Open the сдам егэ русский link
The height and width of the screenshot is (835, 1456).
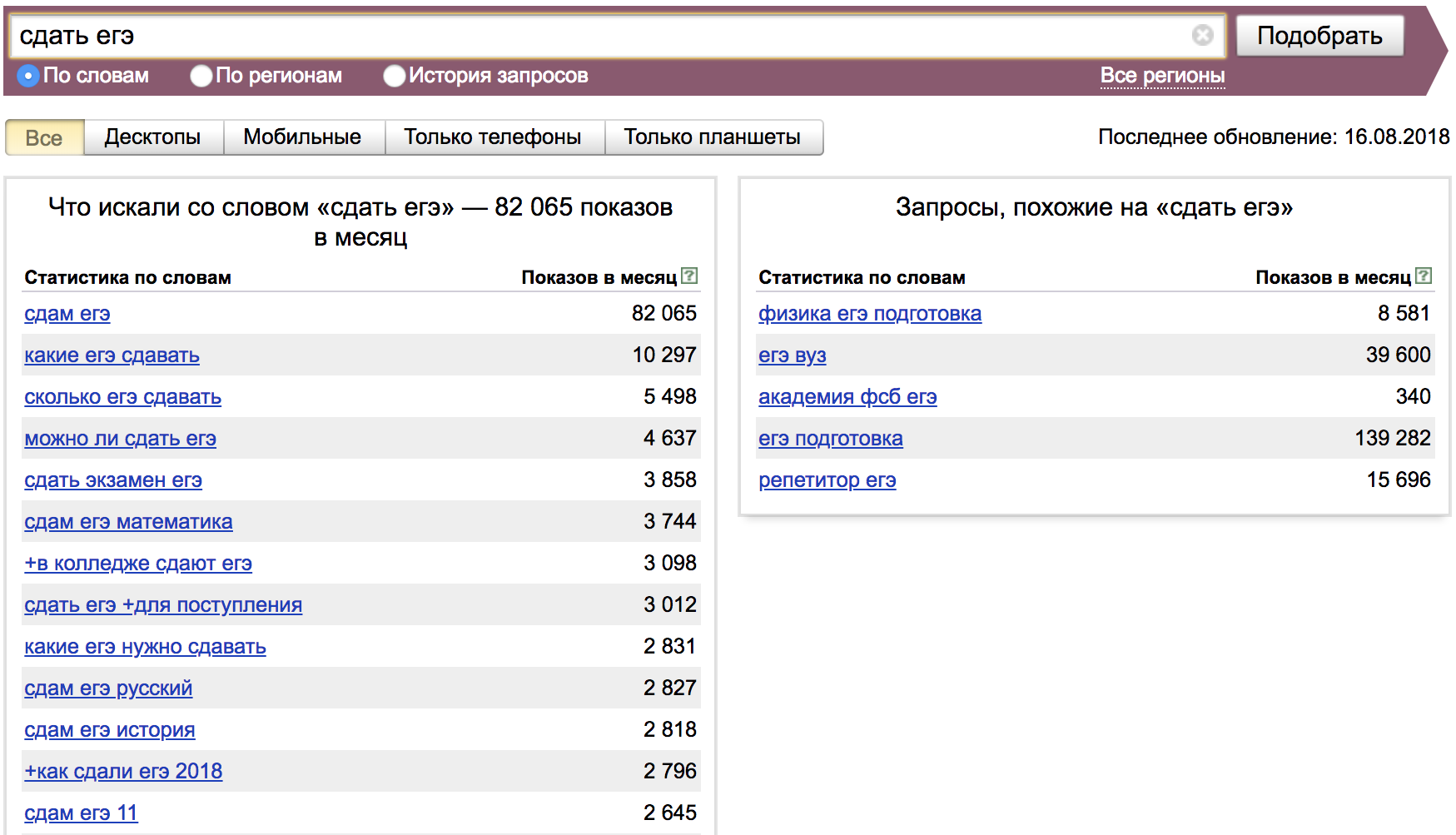108,688
